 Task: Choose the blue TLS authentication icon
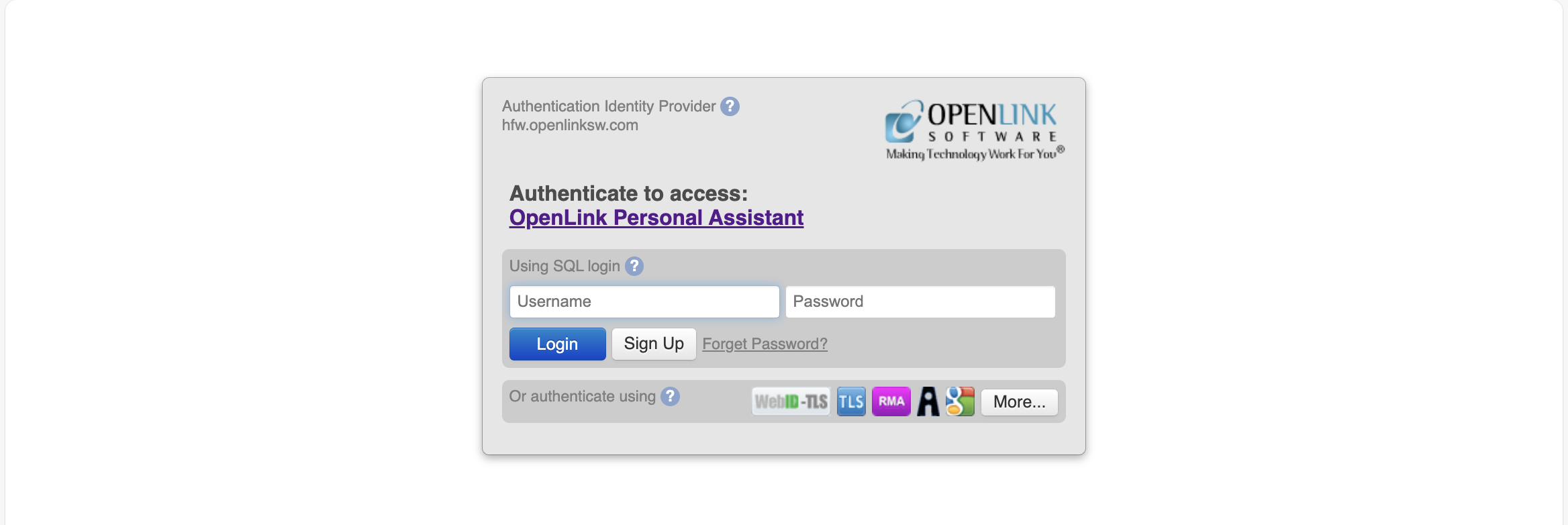click(x=851, y=401)
